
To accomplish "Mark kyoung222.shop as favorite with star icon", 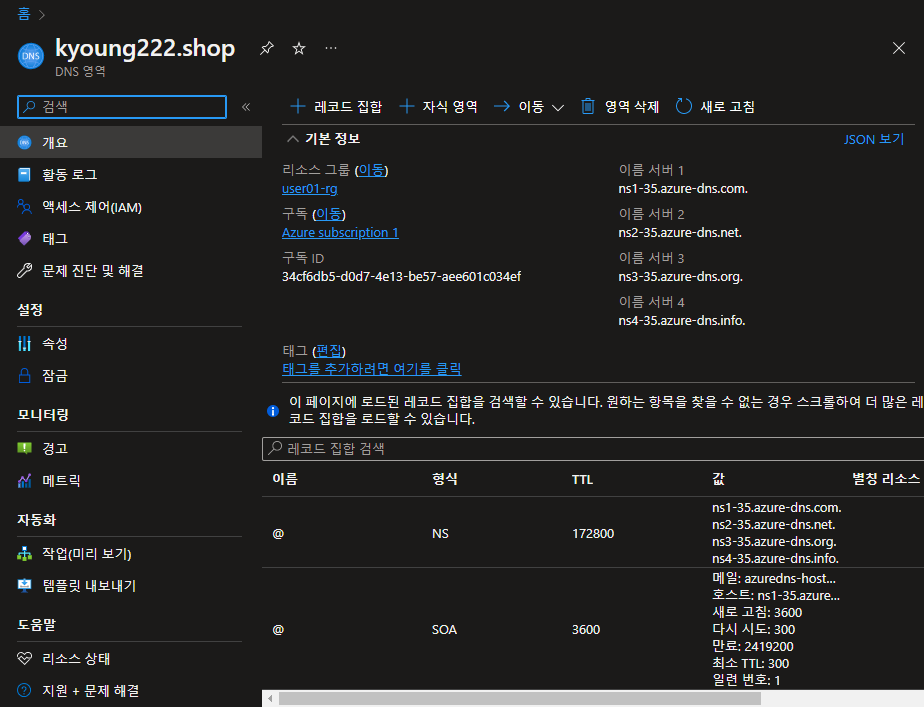I will pyautogui.click(x=299, y=48).
